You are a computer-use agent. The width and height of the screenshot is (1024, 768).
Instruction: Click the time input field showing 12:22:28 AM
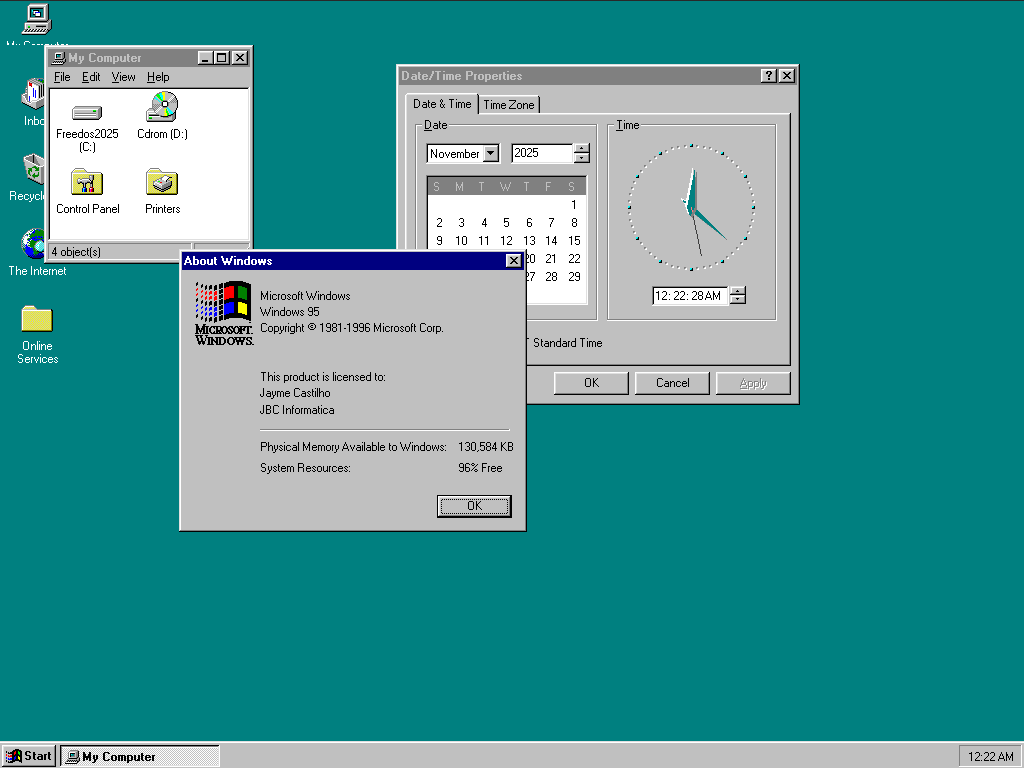pyautogui.click(x=689, y=296)
